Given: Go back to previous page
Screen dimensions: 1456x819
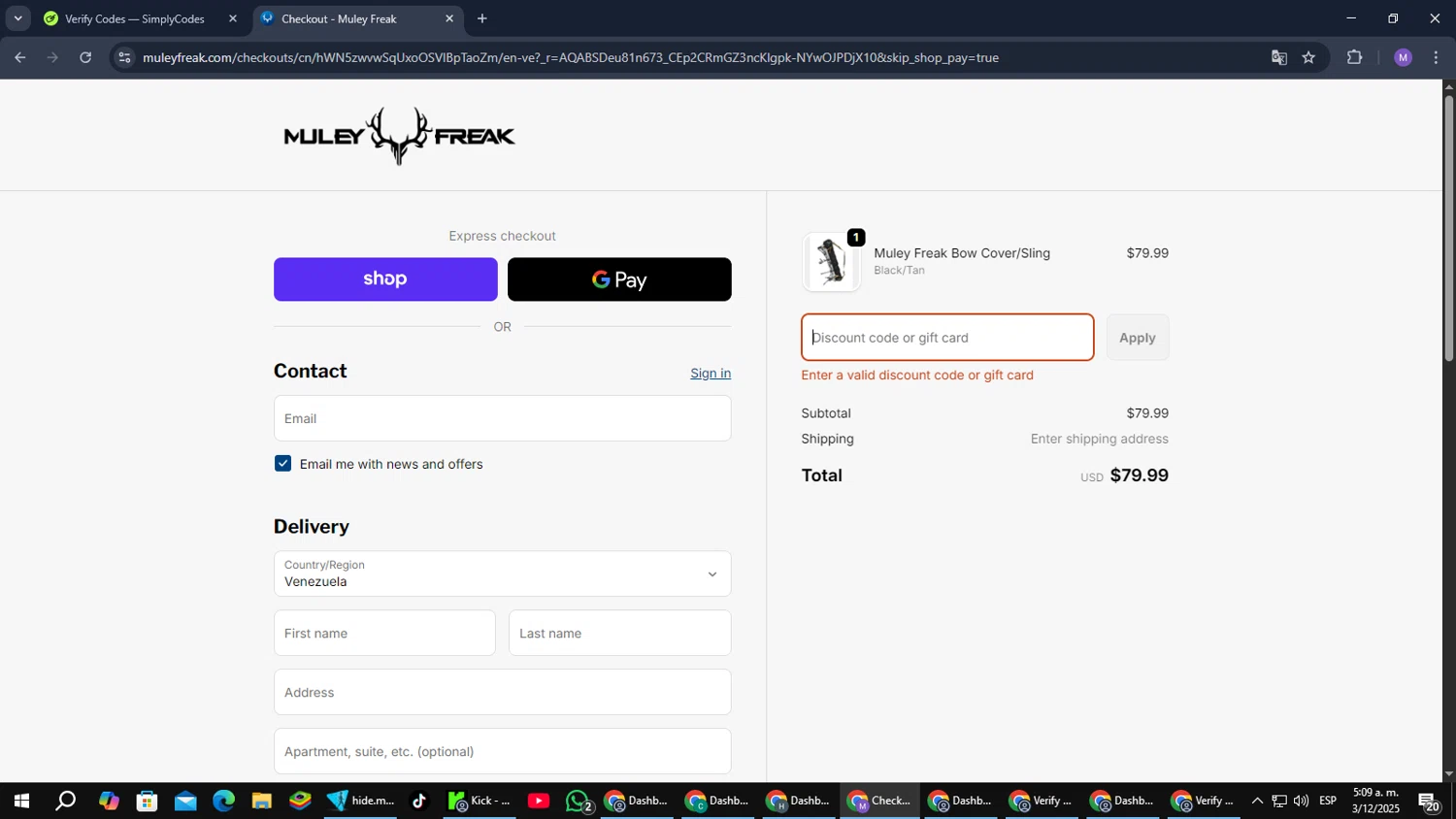Looking at the screenshot, I should [19, 58].
